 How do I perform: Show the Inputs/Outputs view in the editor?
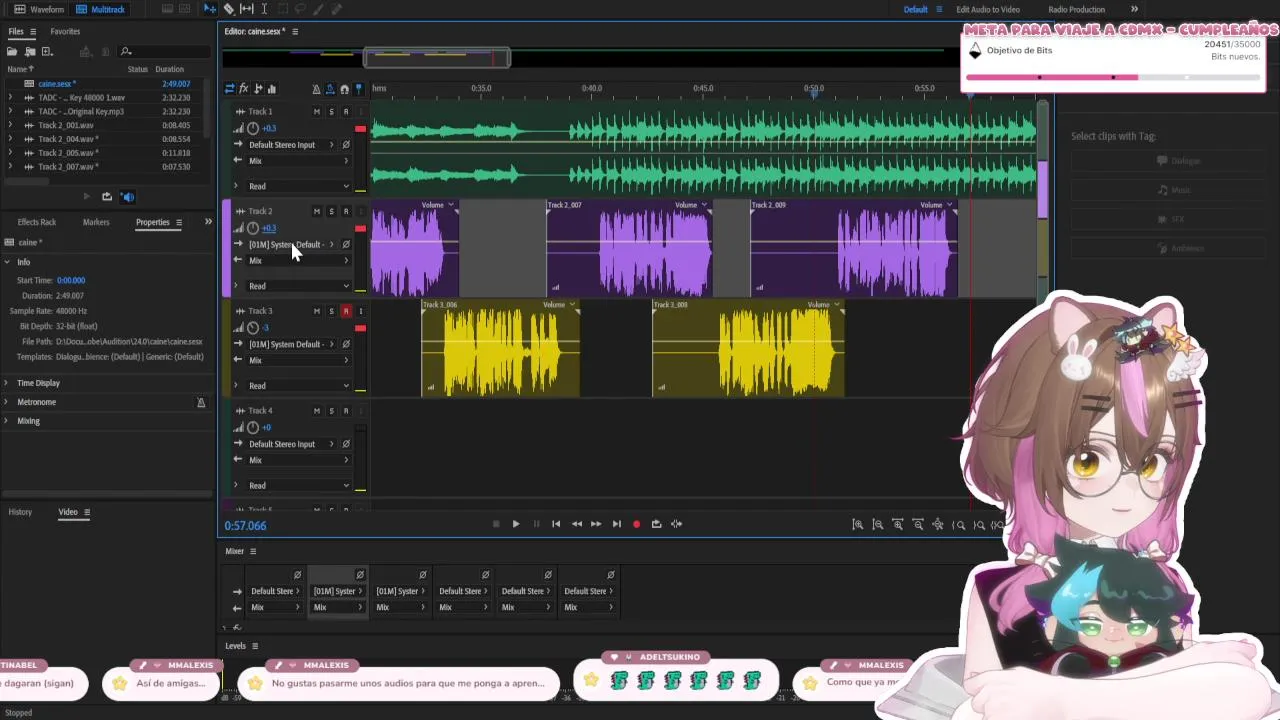pyautogui.click(x=229, y=89)
